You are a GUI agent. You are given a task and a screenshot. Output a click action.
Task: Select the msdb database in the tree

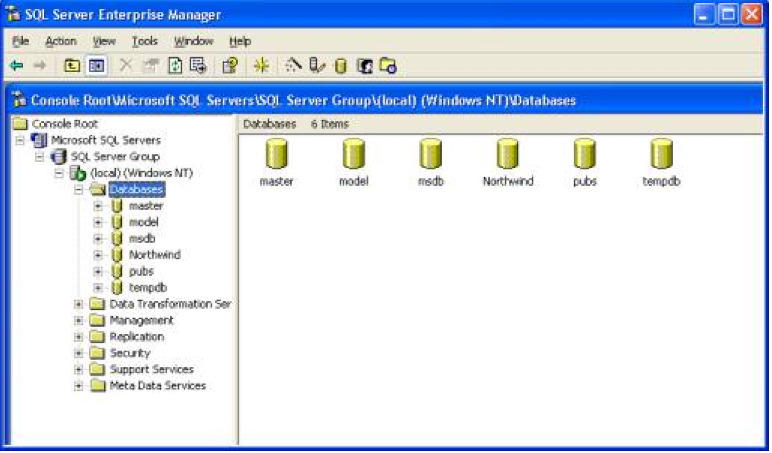coord(142,238)
